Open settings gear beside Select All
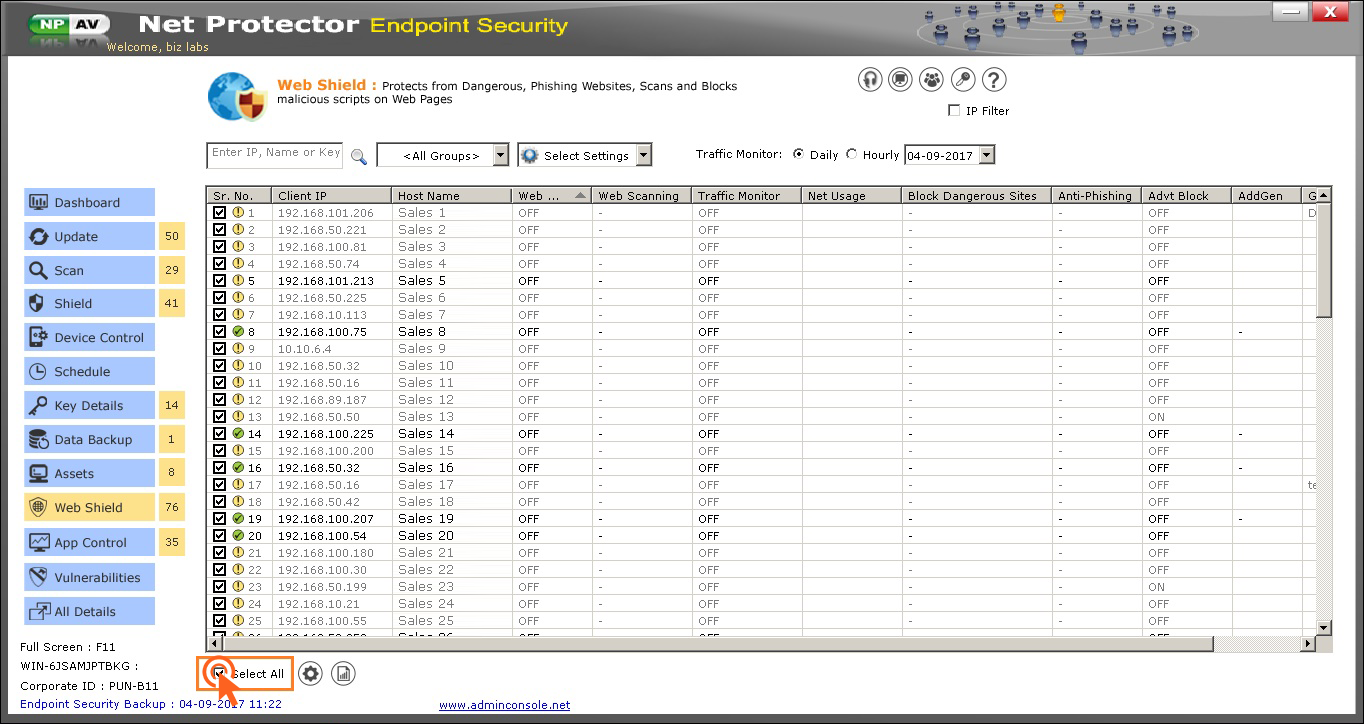This screenshot has height=724, width=1364. [x=311, y=674]
